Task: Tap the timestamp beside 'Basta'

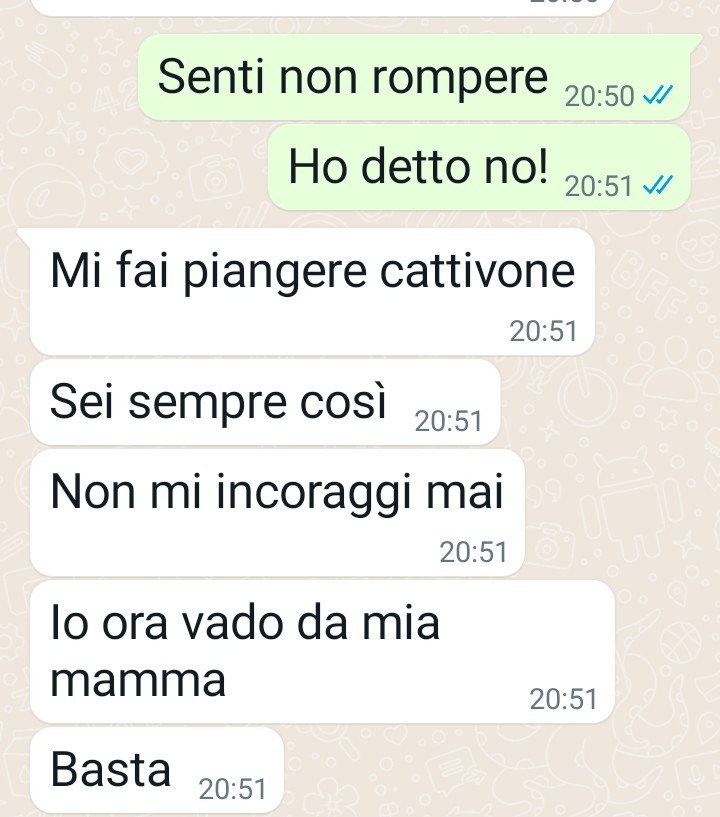Action: [x=232, y=789]
